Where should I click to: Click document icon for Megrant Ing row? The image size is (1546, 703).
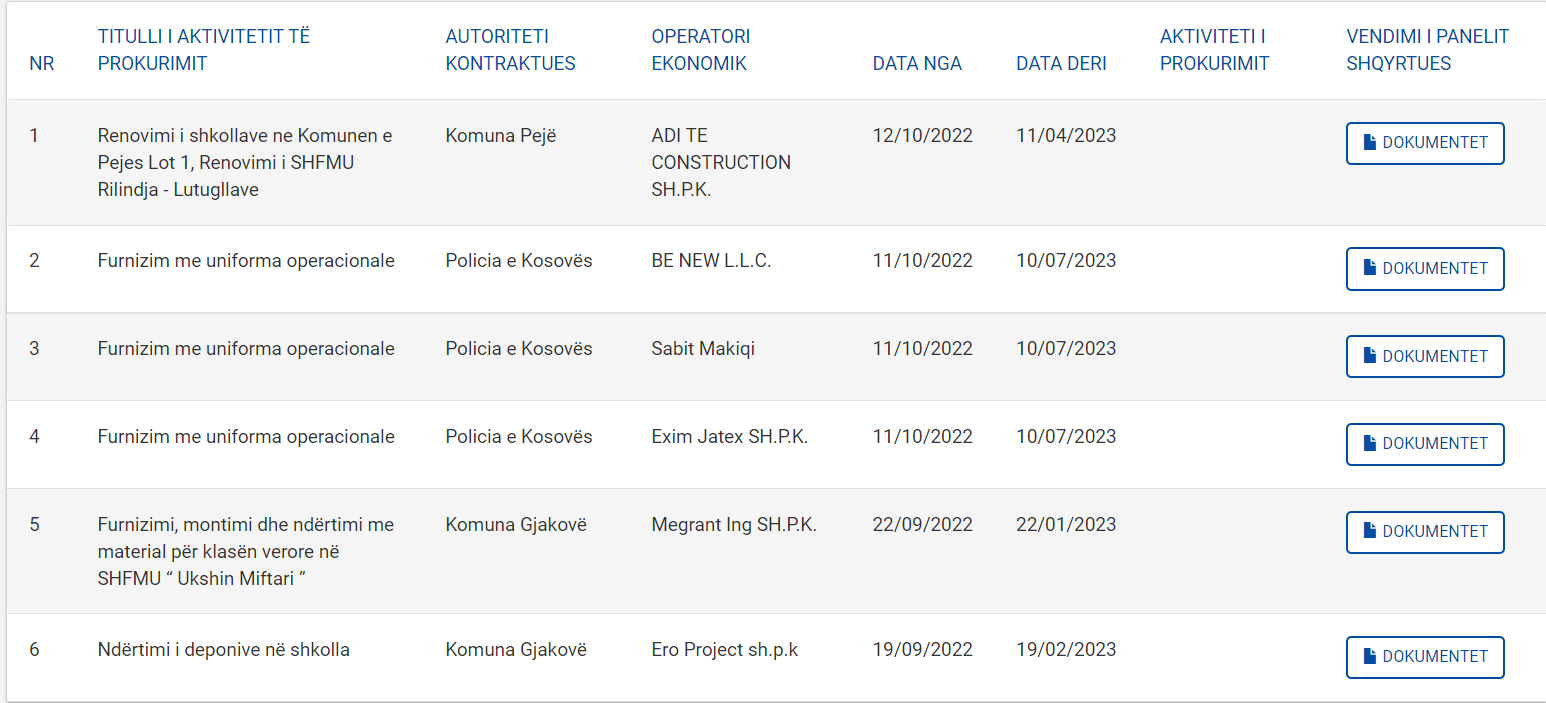coord(1370,532)
